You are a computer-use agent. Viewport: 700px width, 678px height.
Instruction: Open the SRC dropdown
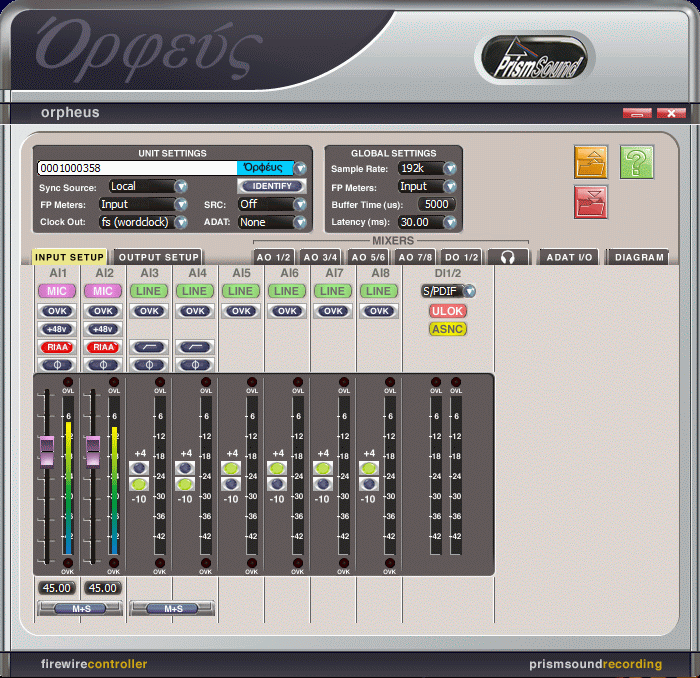point(300,204)
